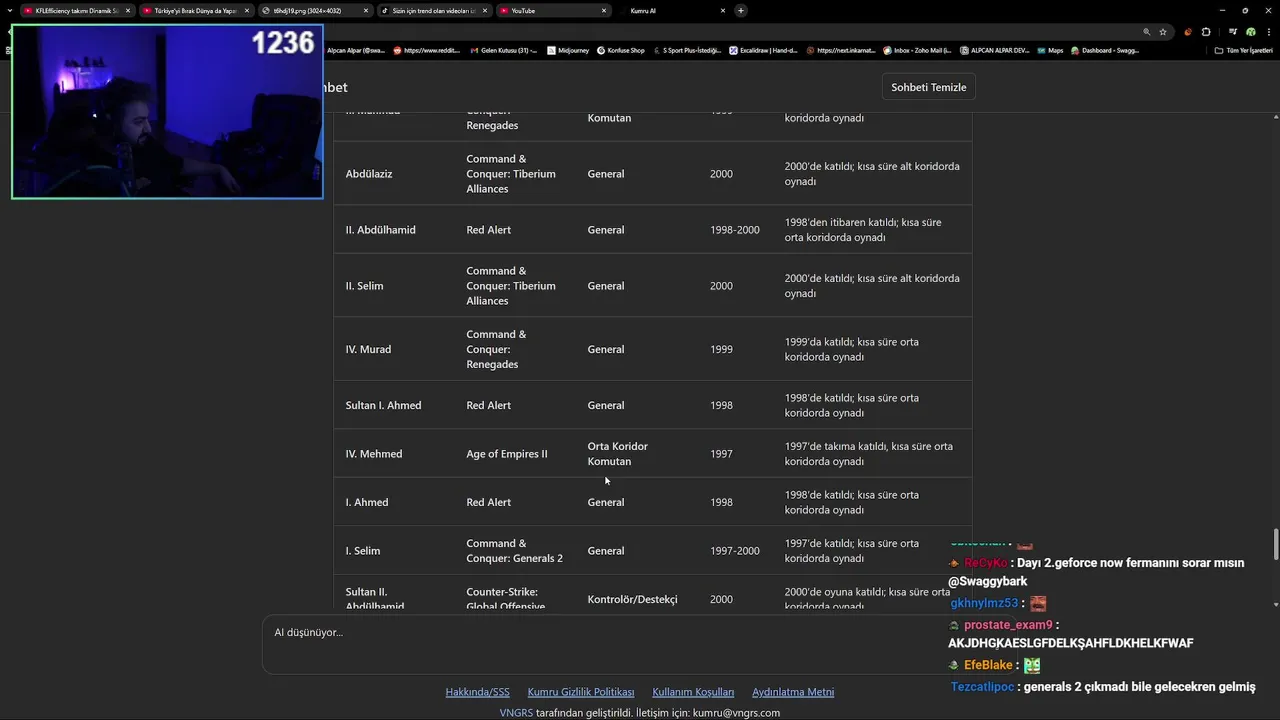The width and height of the screenshot is (1280, 720).
Task: Open a new browser tab
Action: [x=741, y=11]
